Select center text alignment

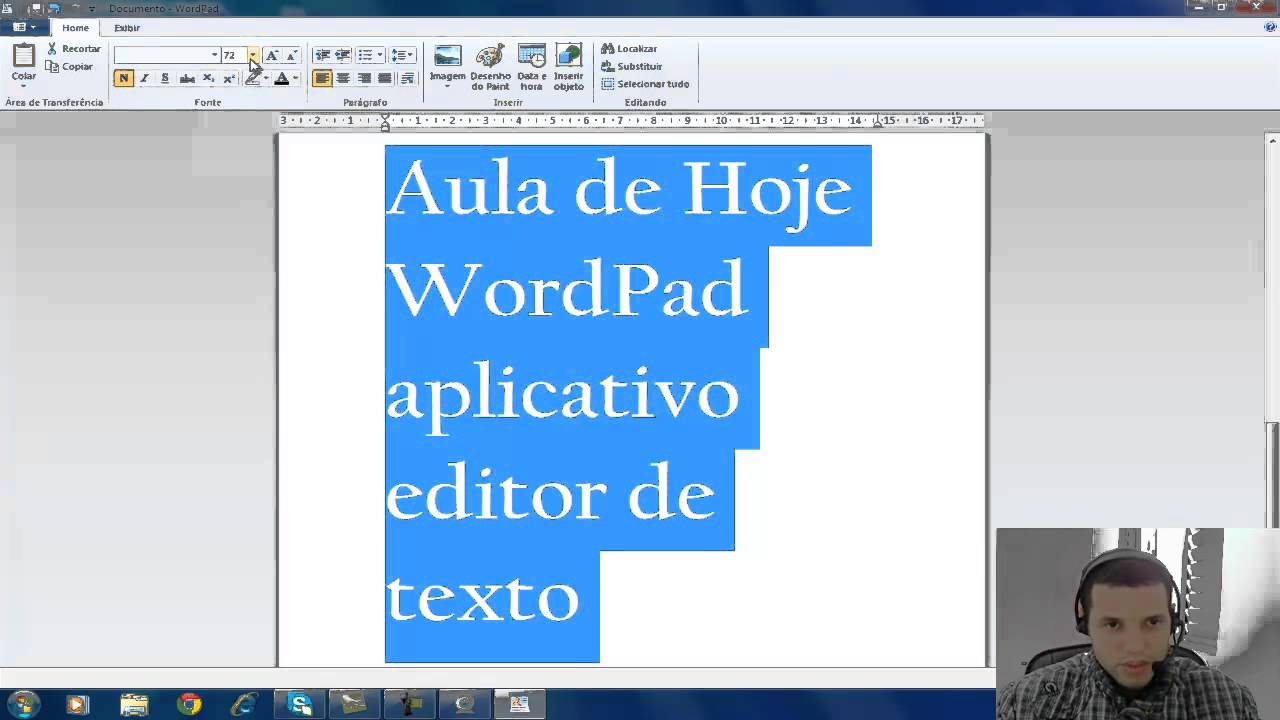click(x=343, y=78)
